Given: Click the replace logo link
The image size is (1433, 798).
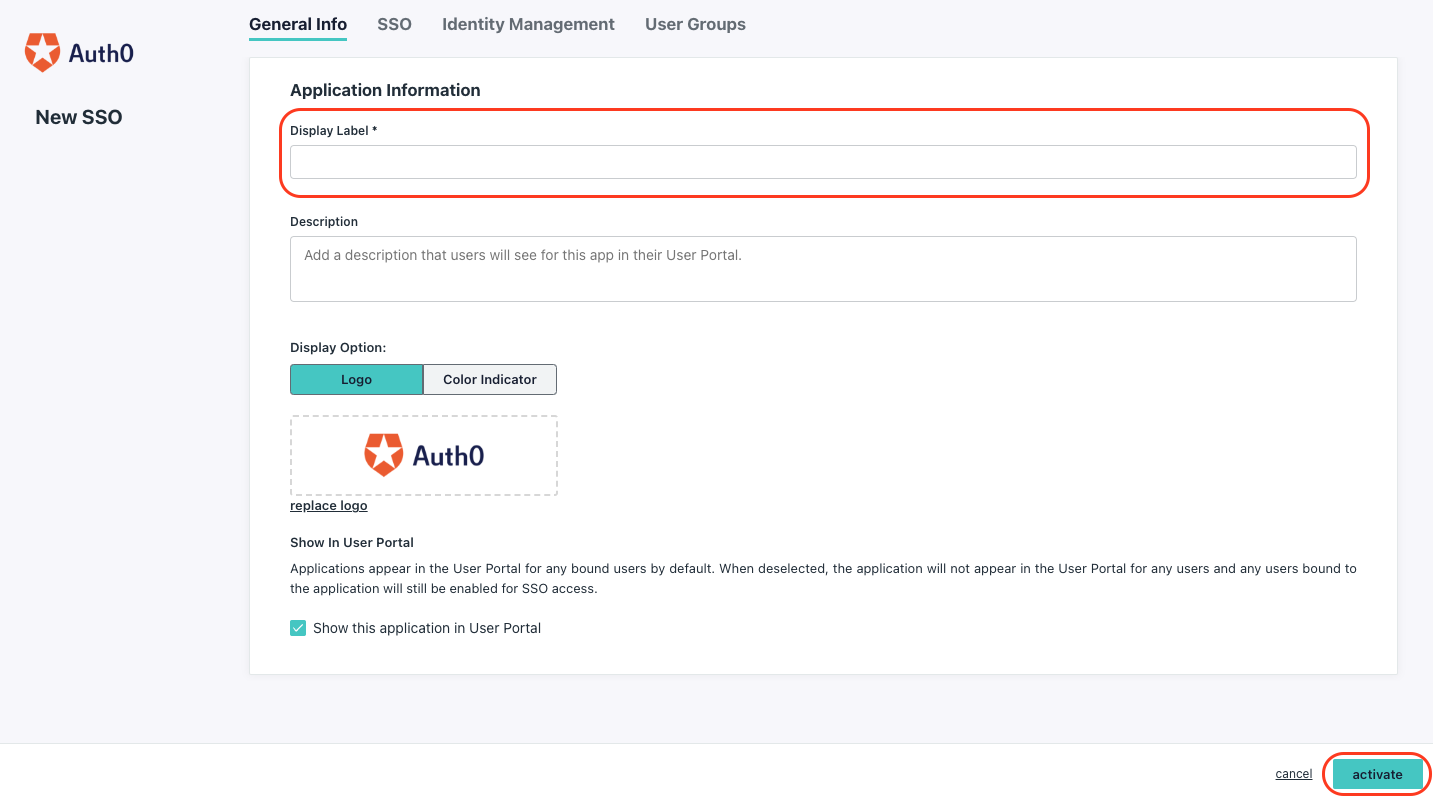Looking at the screenshot, I should pyautogui.click(x=328, y=505).
